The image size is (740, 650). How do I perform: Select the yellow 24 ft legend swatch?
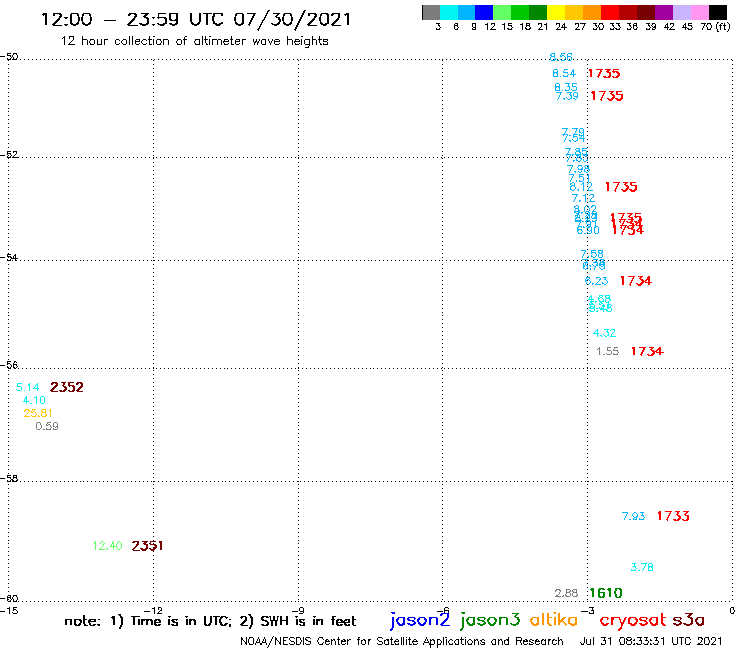pyautogui.click(x=556, y=12)
